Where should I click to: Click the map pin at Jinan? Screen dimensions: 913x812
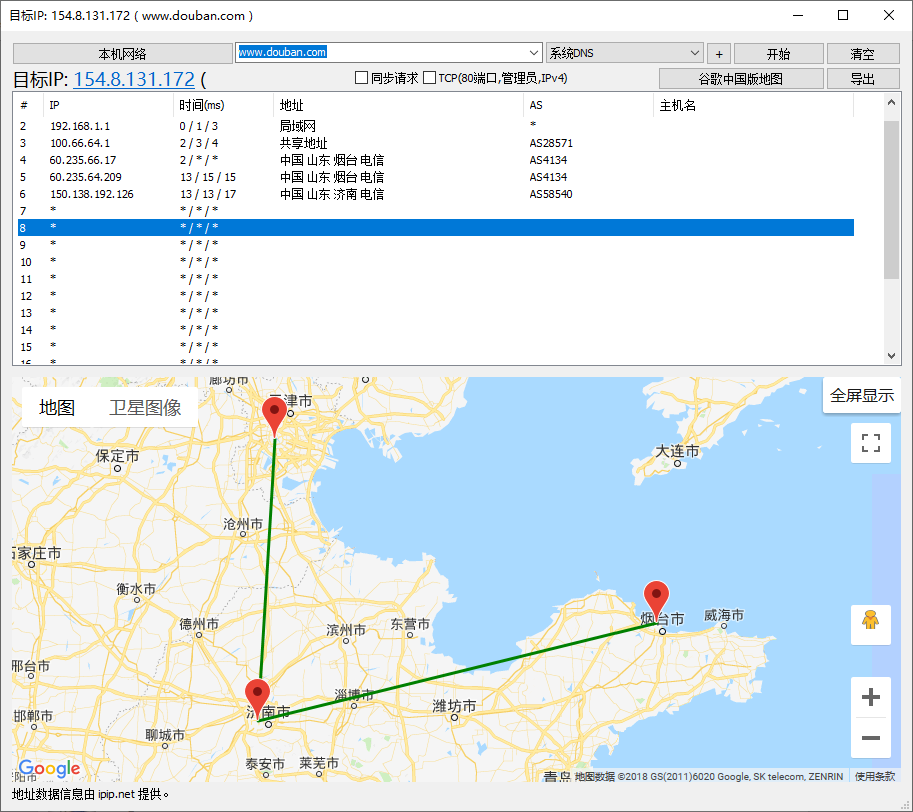click(x=257, y=698)
